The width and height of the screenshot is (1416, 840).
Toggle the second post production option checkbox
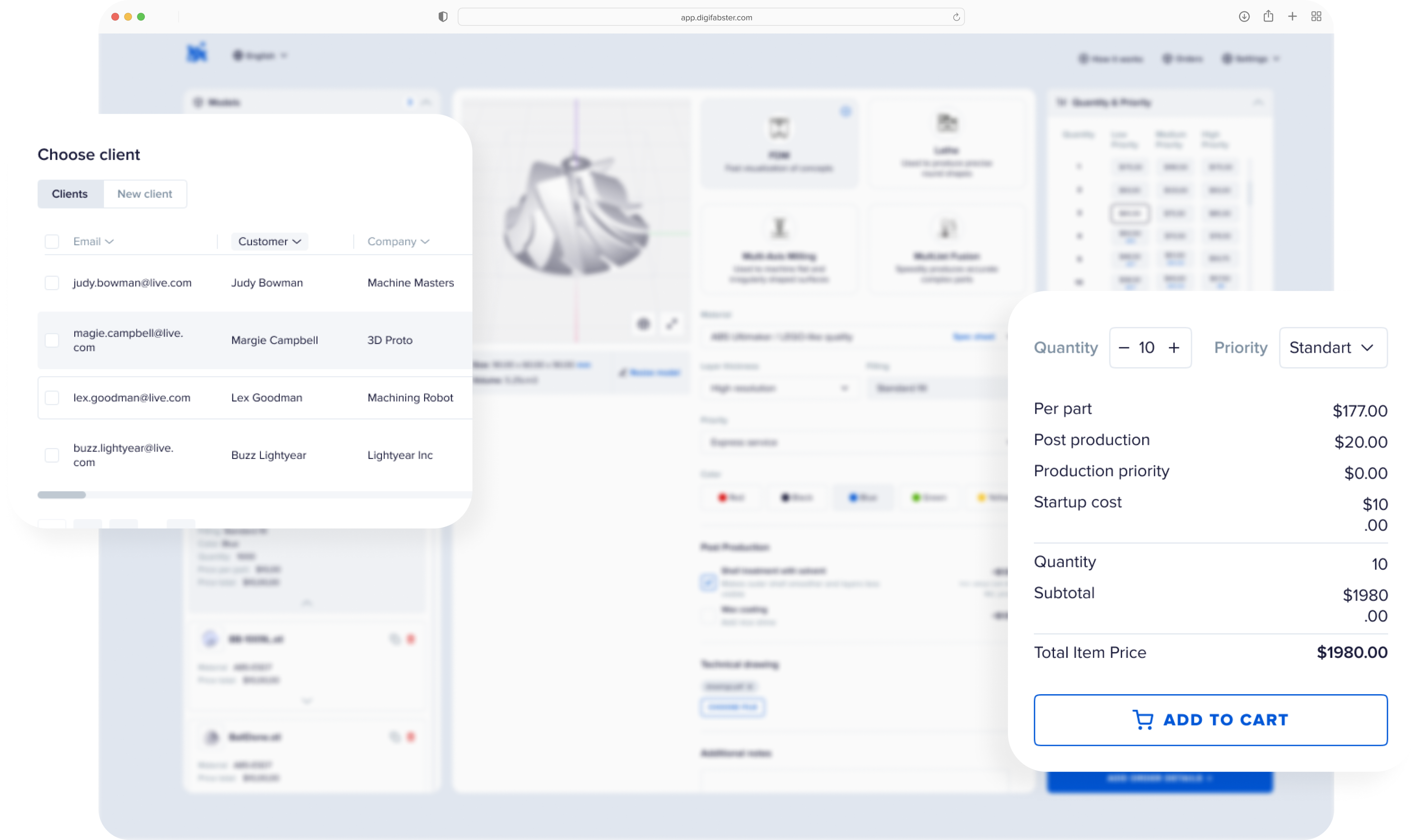[708, 615]
